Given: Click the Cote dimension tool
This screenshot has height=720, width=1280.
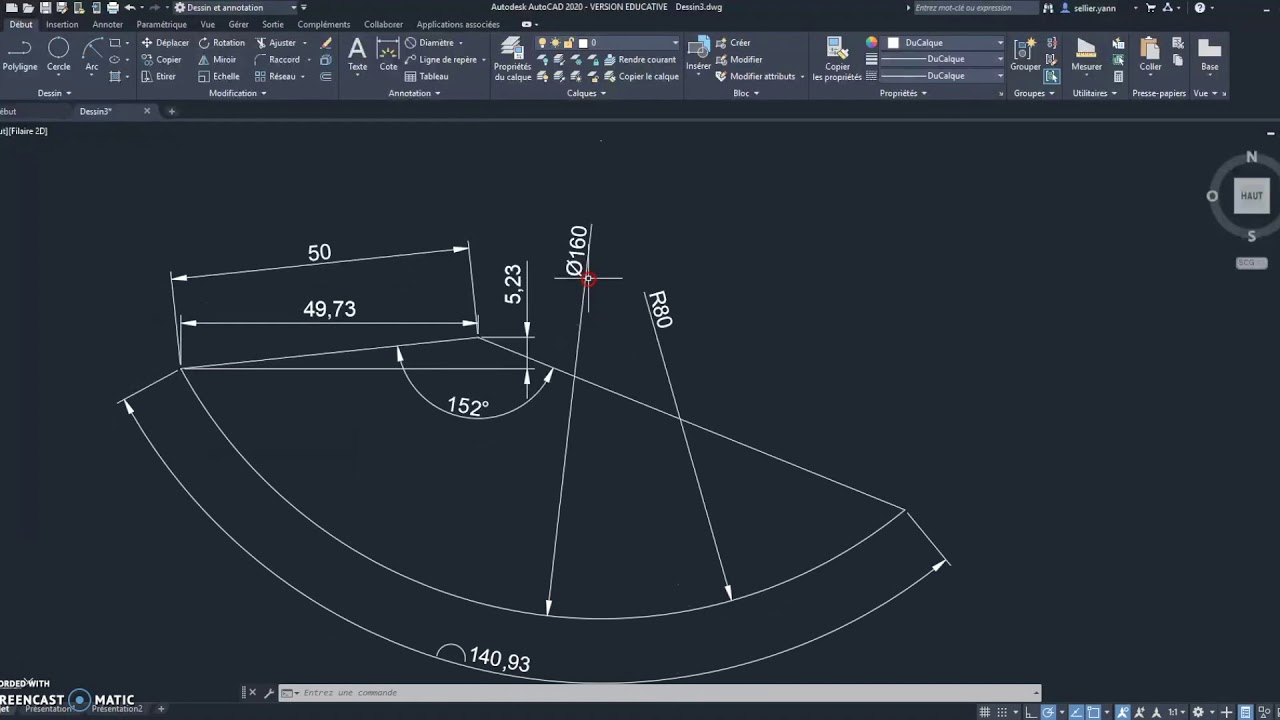Looking at the screenshot, I should pyautogui.click(x=388, y=55).
